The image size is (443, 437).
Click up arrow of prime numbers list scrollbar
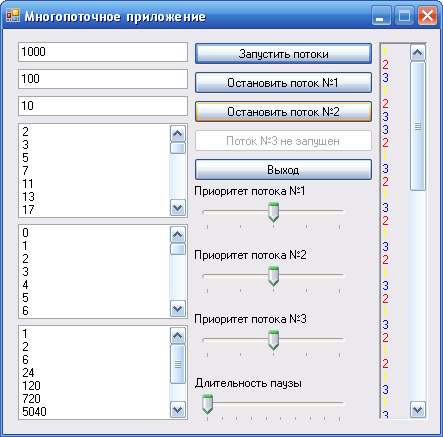(178, 134)
